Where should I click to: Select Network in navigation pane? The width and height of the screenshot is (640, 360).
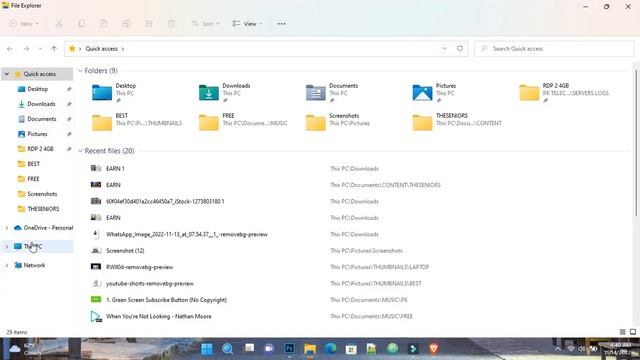[x=34, y=265]
